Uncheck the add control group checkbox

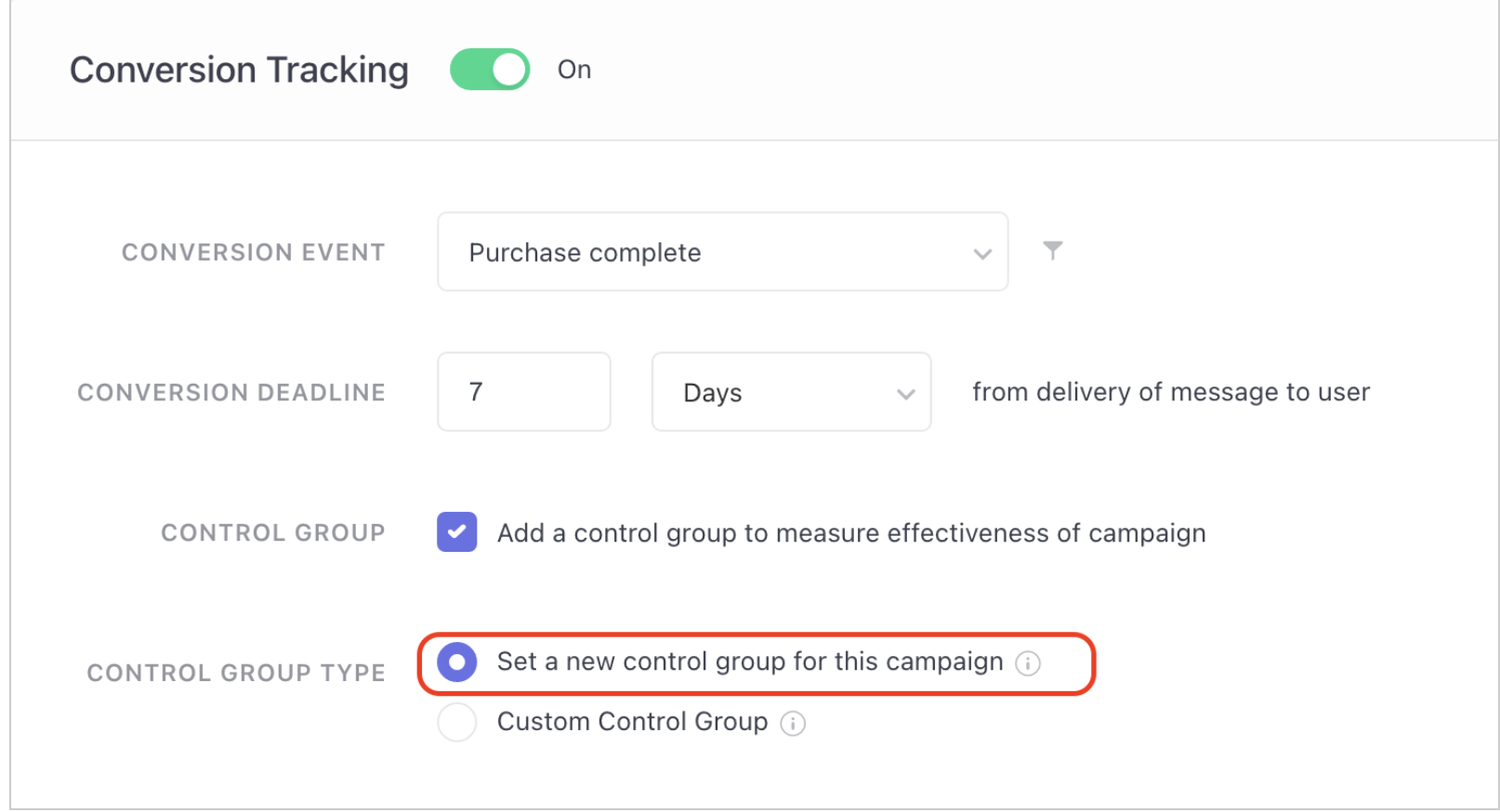tap(457, 532)
